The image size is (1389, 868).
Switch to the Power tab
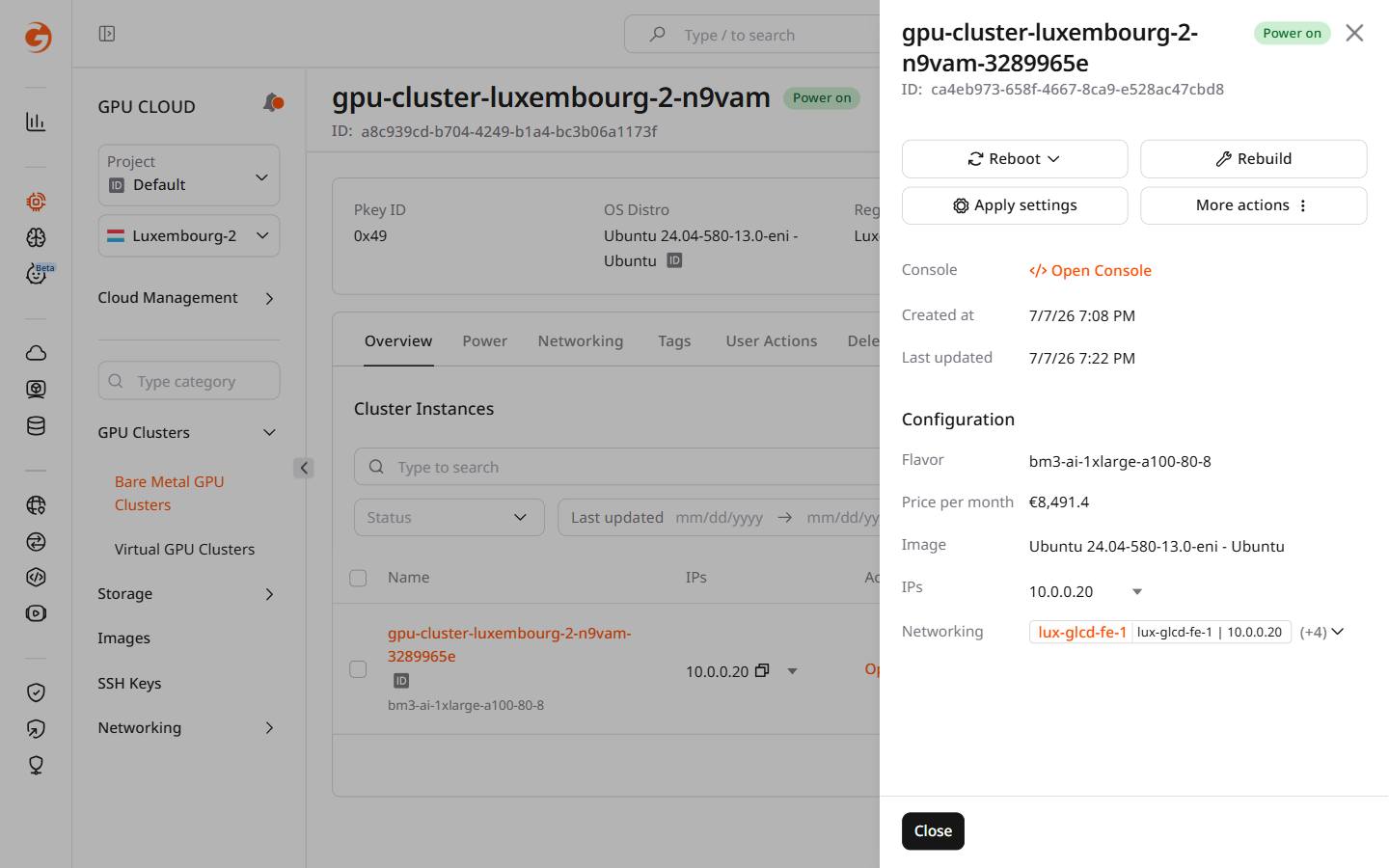click(x=484, y=341)
